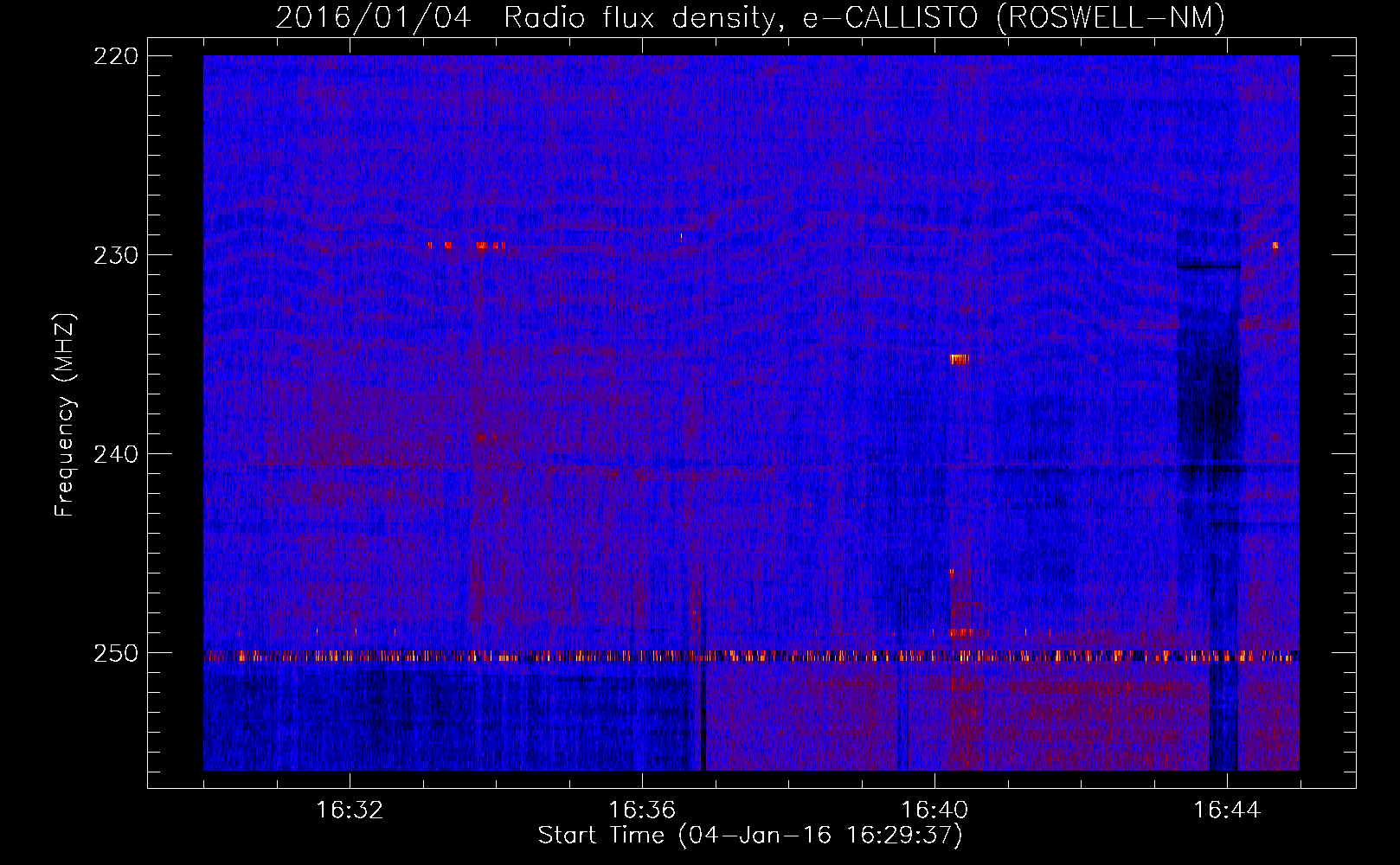Click the 240 frequency tick label
The width and height of the screenshot is (1400, 865).
115,454
